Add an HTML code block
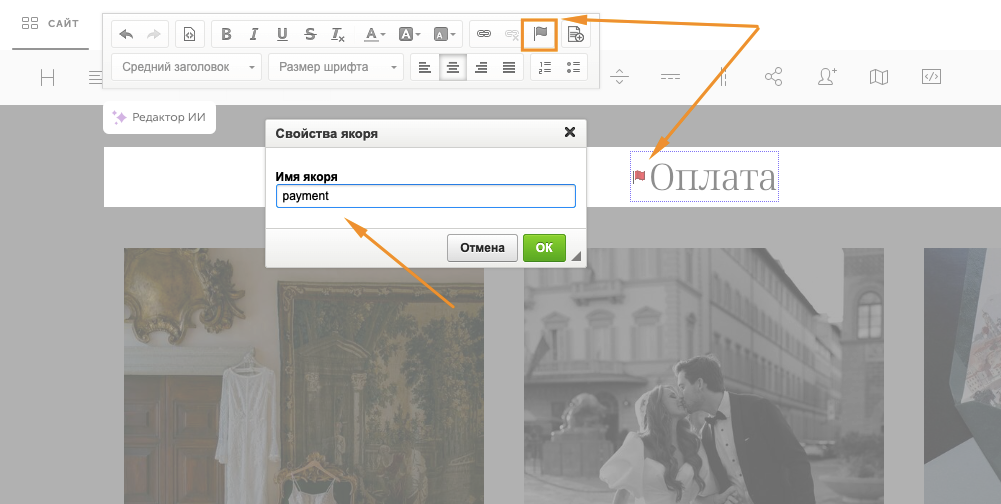The height and width of the screenshot is (504, 1001). pyautogui.click(x=931, y=77)
